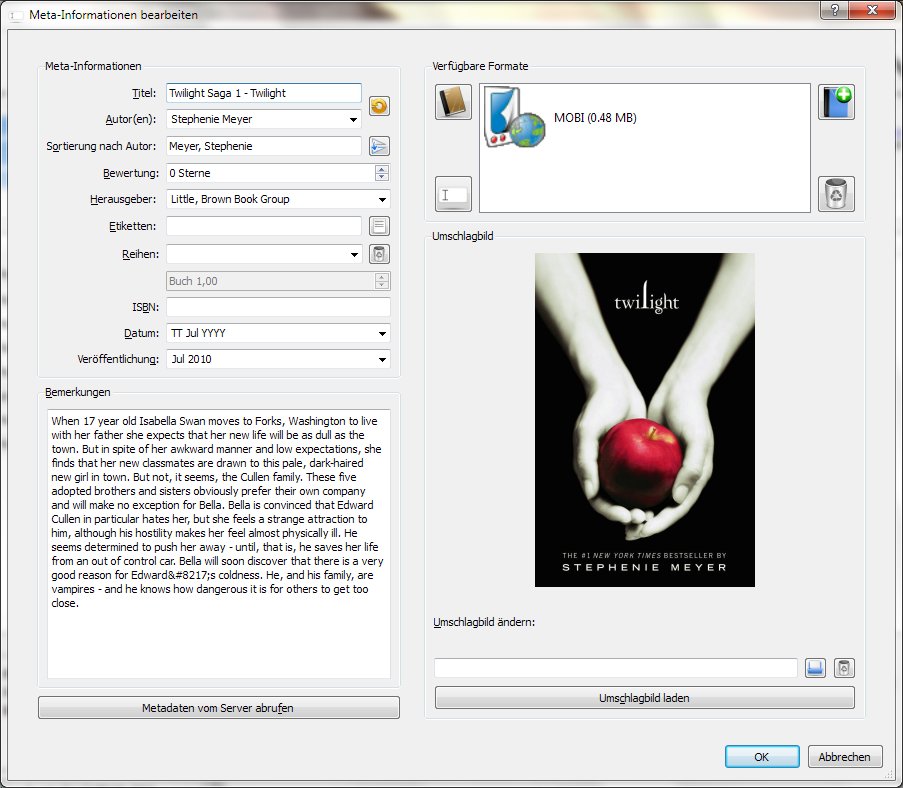Click the Umschlagbild ändern path field
This screenshot has height=788, width=903.
(616, 668)
